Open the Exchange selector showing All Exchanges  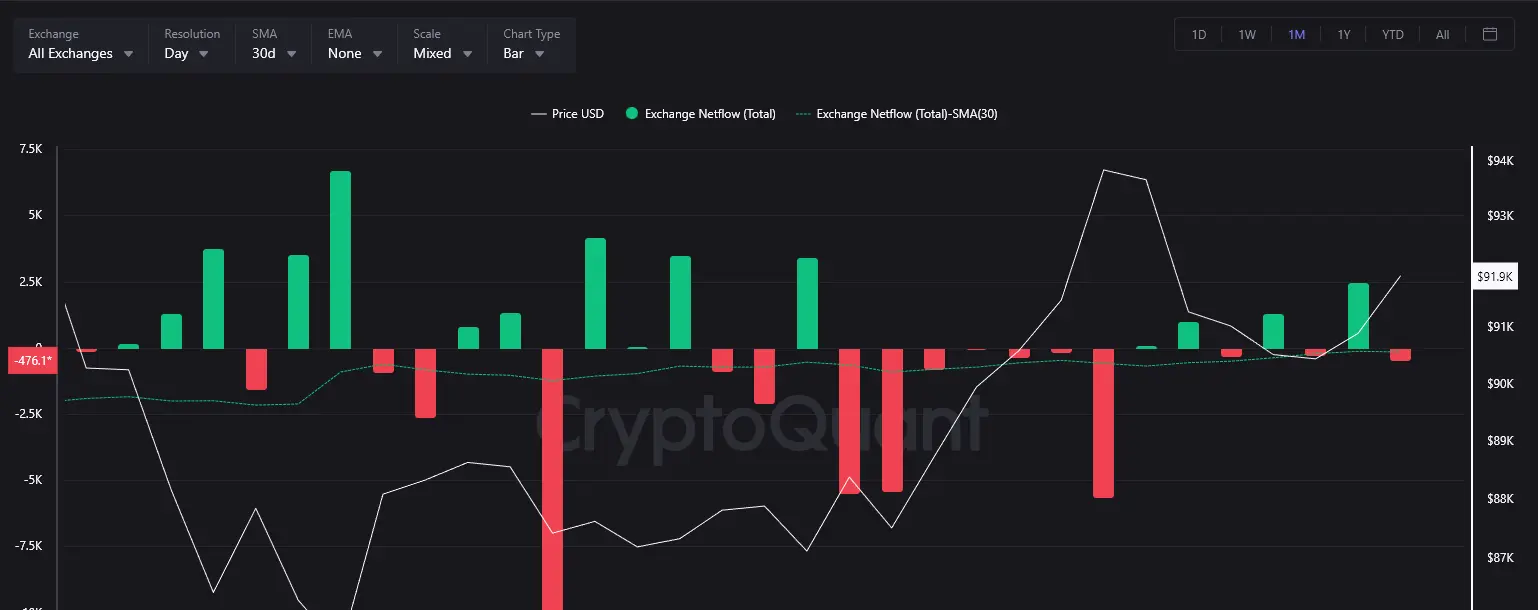pos(80,53)
